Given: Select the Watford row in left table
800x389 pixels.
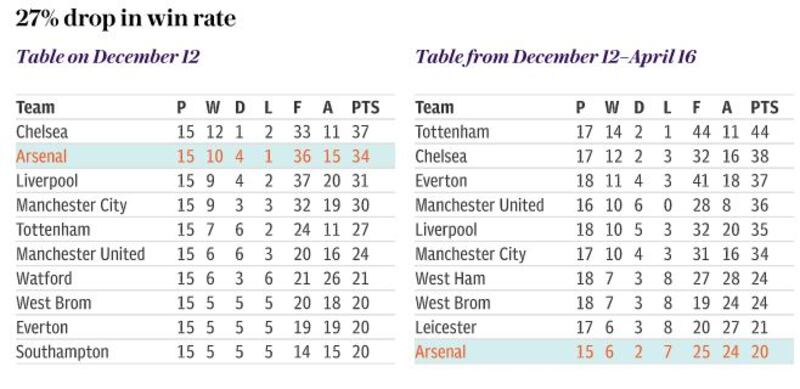Looking at the screenshot, I should click(205, 278).
